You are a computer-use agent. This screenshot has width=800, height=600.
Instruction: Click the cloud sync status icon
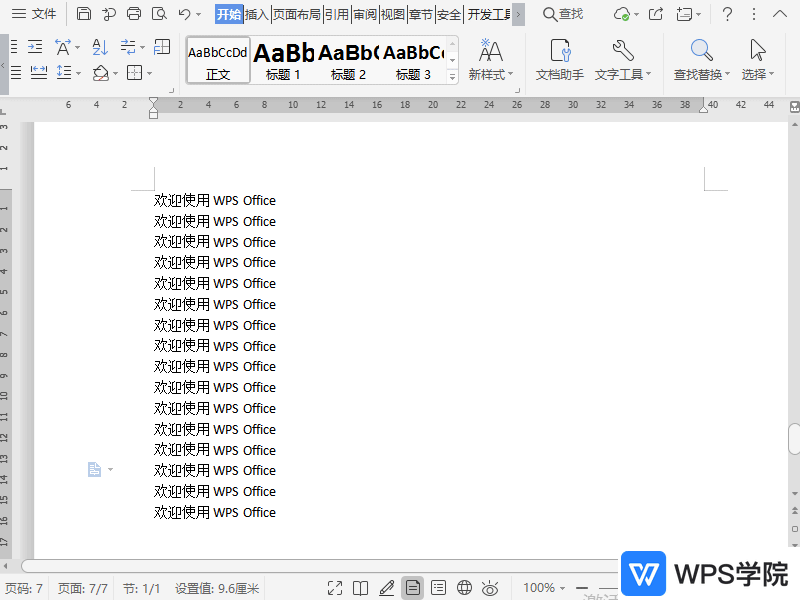pos(622,14)
